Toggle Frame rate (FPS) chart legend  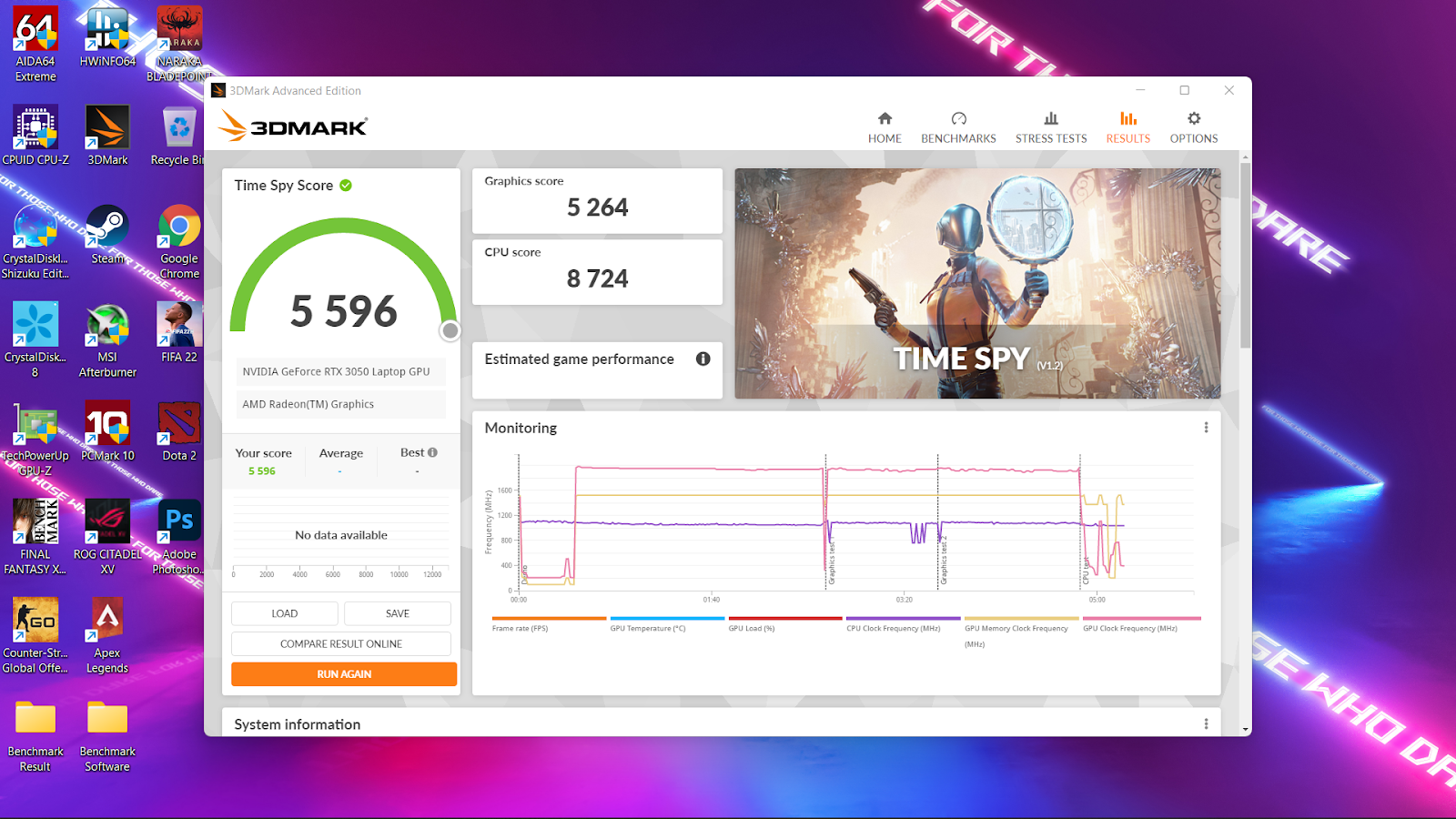549,624
